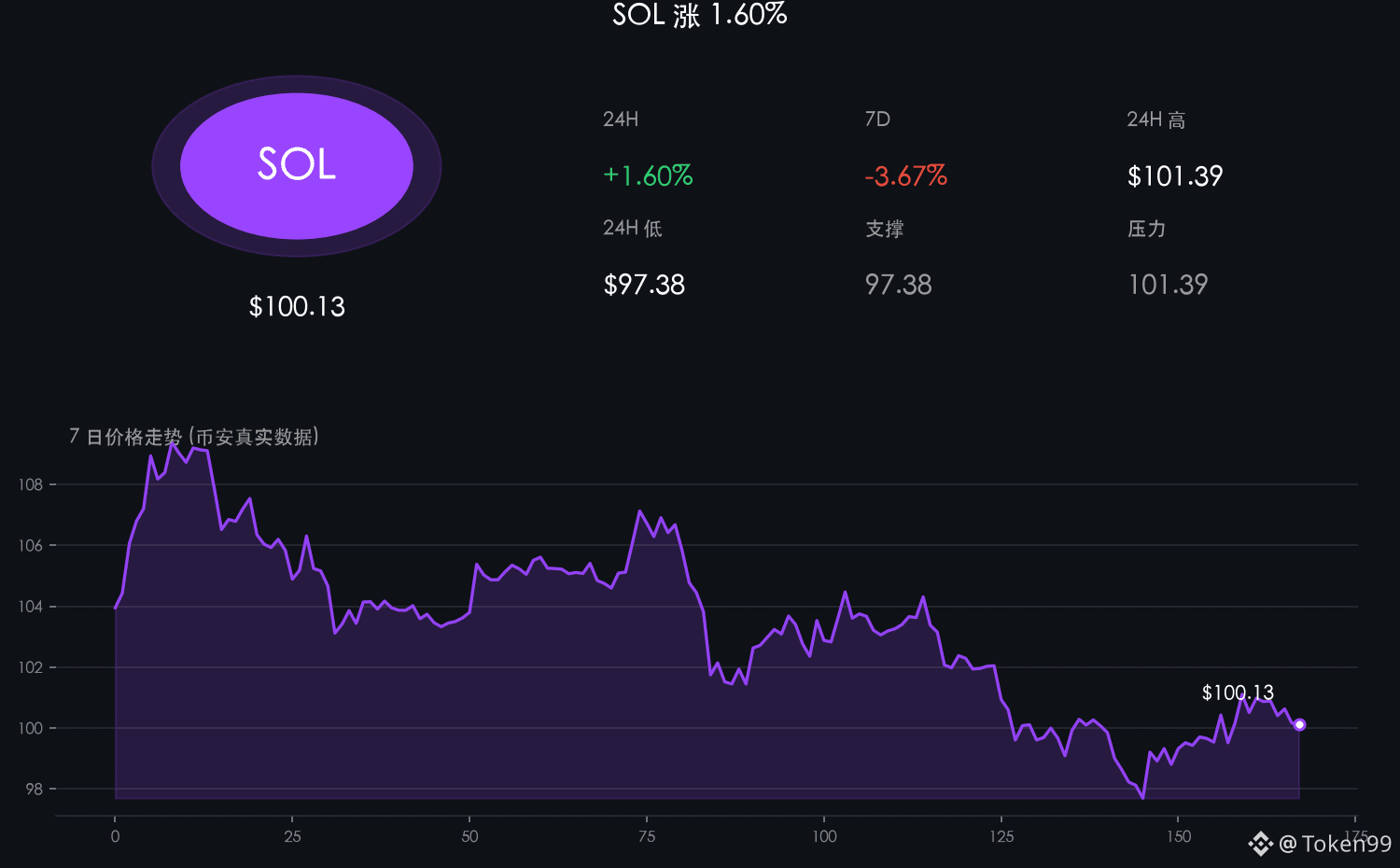The width and height of the screenshot is (1400, 868).
Task: Click the 24H high value $101.39
Action: 1175,175
